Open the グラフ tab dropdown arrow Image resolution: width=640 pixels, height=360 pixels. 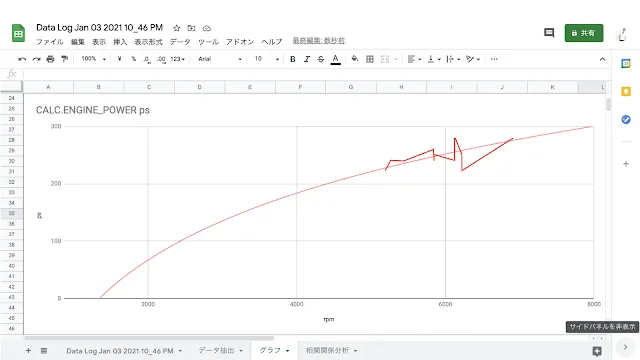coord(288,351)
